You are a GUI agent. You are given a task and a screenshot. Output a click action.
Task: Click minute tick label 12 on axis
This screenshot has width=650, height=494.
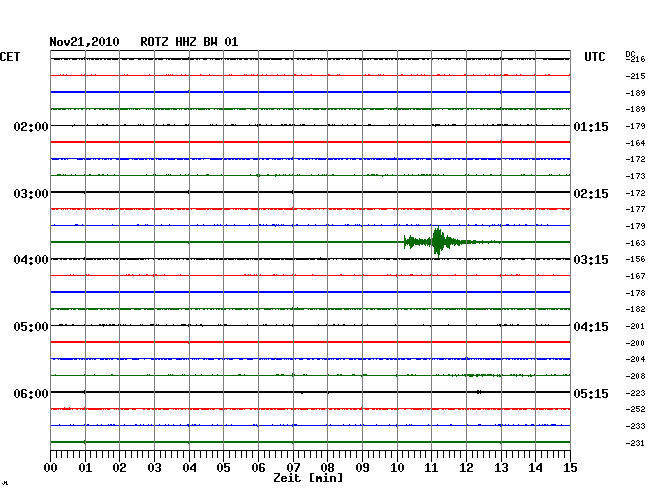(x=466, y=468)
